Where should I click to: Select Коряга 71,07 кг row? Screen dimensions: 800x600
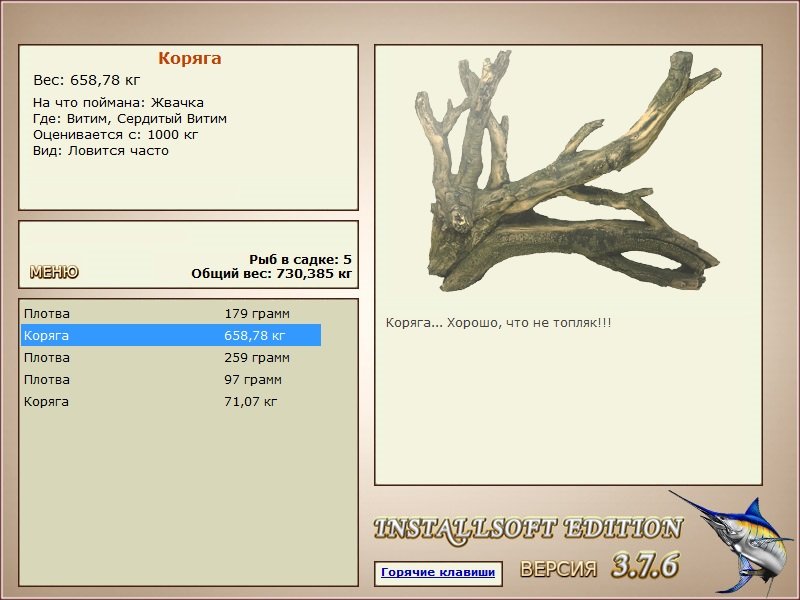(x=171, y=401)
